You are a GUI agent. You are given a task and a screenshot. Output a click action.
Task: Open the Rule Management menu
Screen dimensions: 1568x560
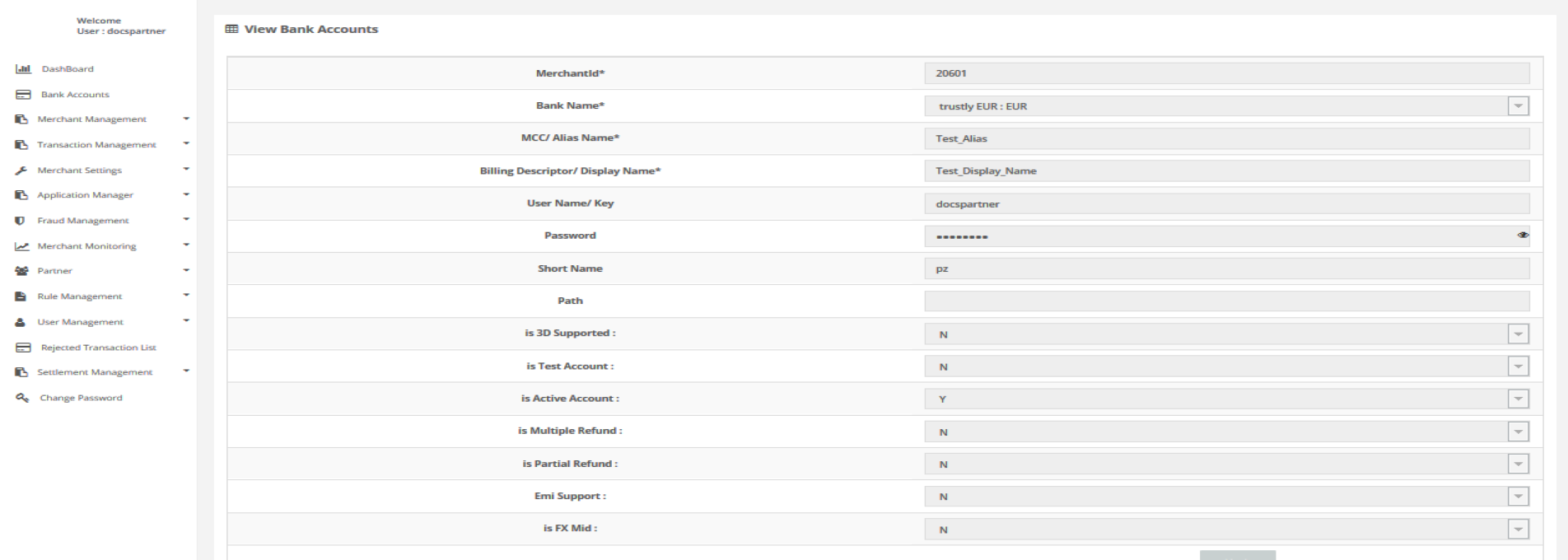pyautogui.click(x=79, y=296)
